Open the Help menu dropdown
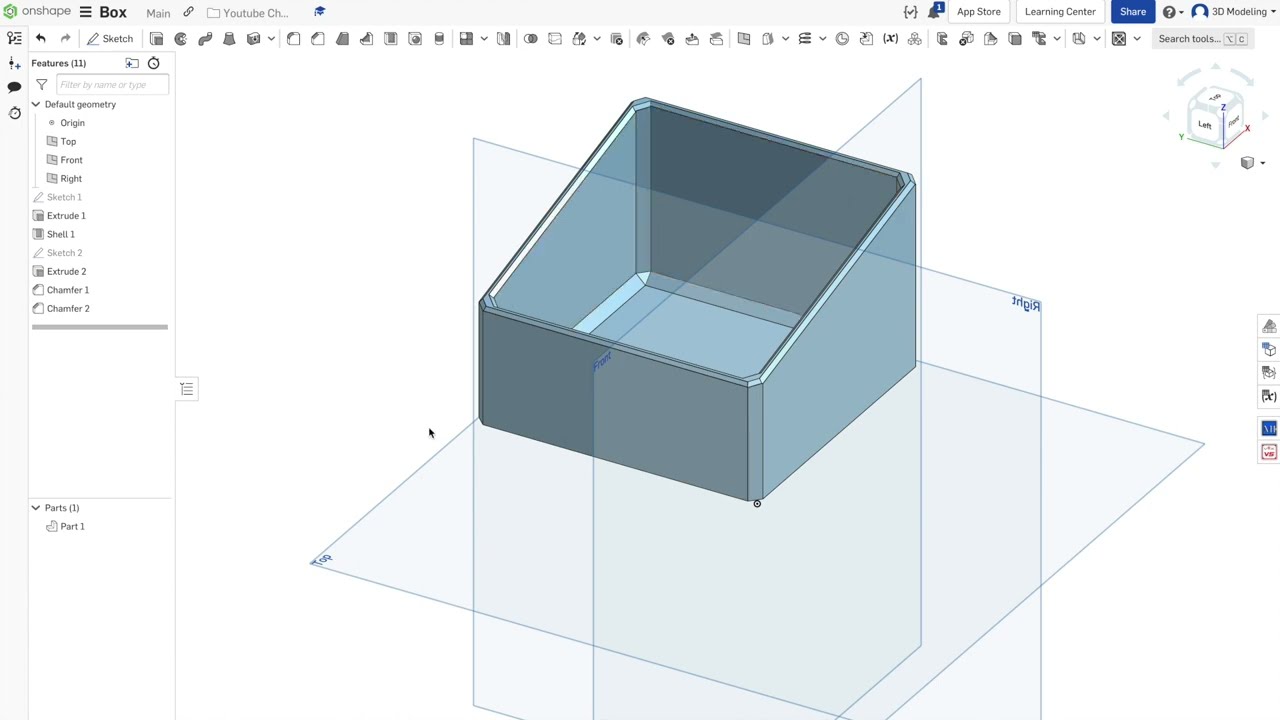The width and height of the screenshot is (1280, 720). click(x=1174, y=12)
